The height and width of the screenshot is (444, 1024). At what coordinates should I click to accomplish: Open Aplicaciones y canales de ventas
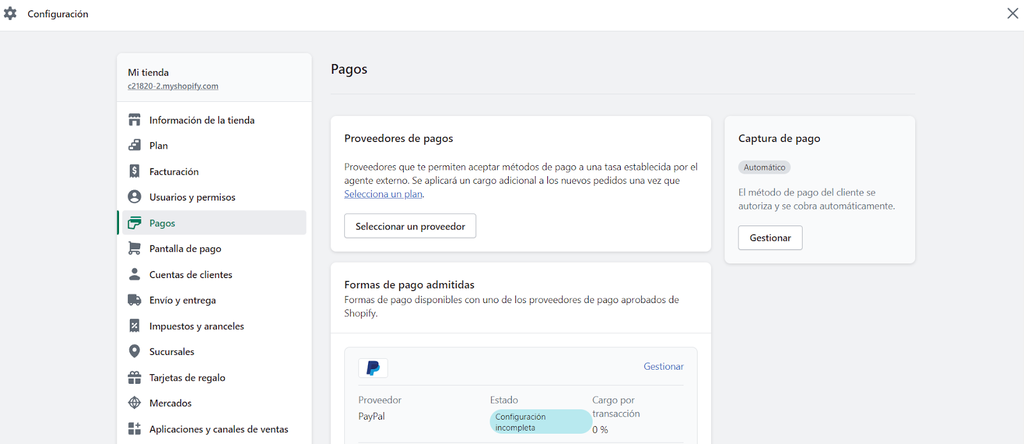pos(218,429)
